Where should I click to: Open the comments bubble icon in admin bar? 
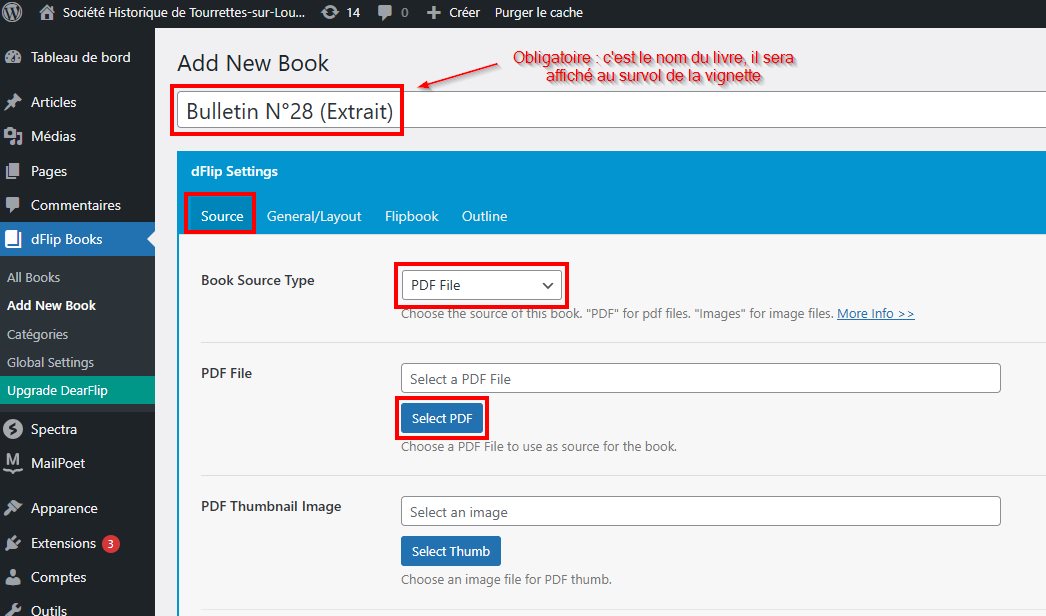coord(385,13)
